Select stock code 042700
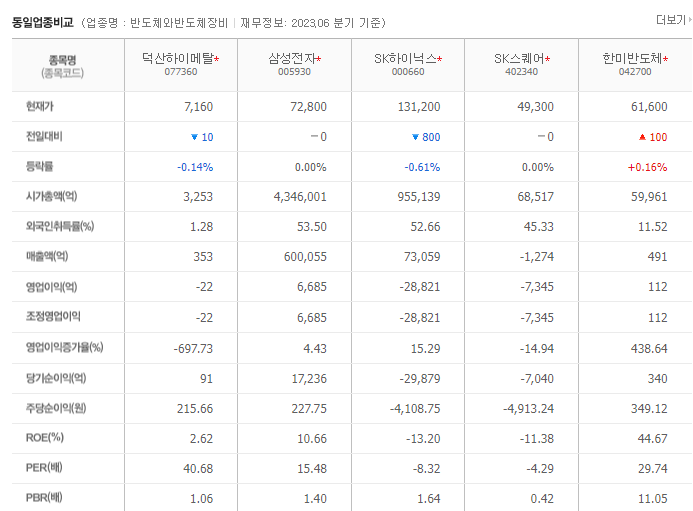Image resolution: width=693 pixels, height=511 pixels. [635, 72]
